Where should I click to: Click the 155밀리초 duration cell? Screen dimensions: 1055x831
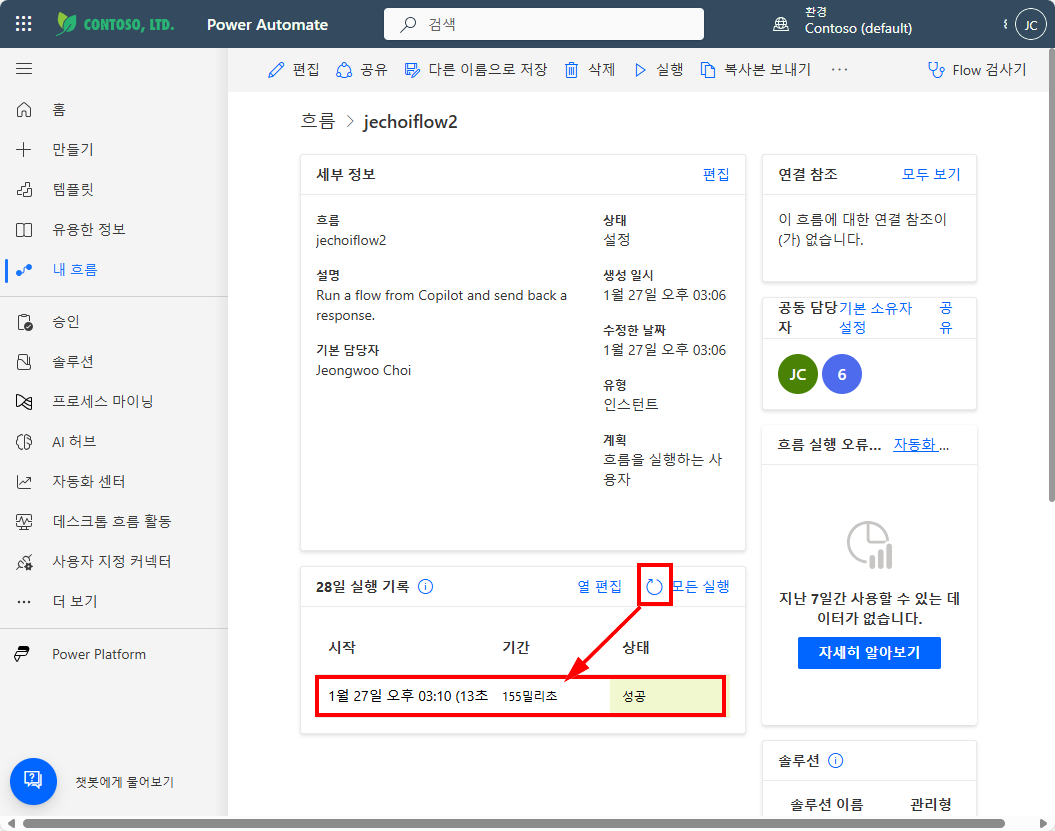(530, 696)
